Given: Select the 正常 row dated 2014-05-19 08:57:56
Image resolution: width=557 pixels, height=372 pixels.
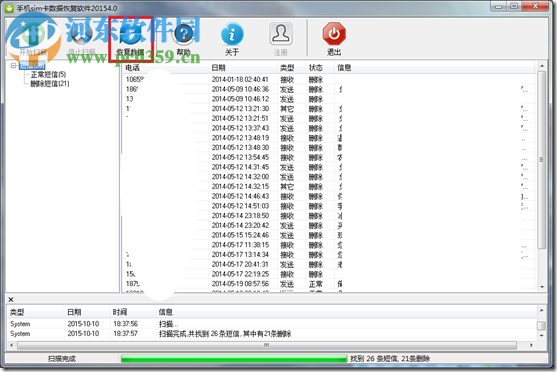Looking at the screenshot, I should 329,284.
